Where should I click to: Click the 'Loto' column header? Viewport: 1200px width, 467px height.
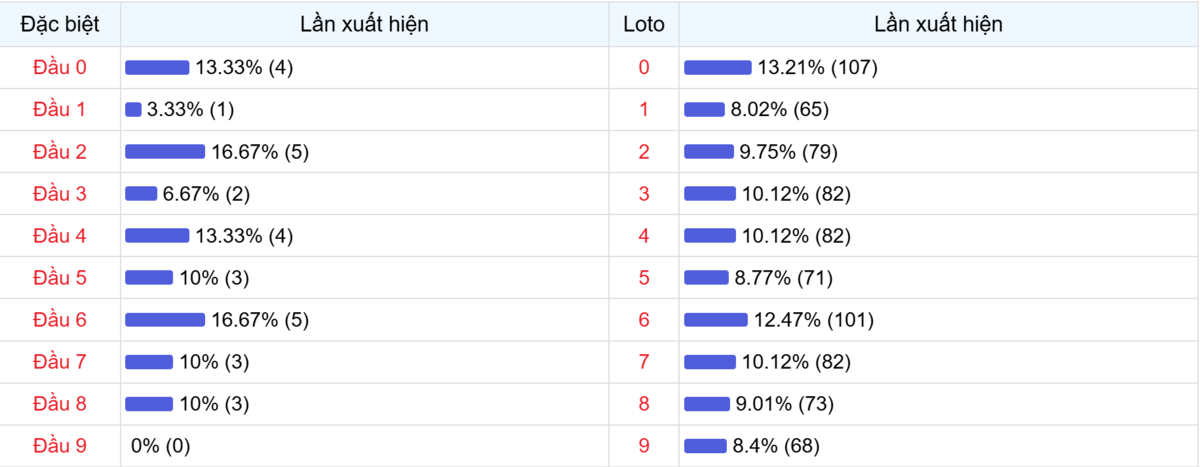(643, 24)
